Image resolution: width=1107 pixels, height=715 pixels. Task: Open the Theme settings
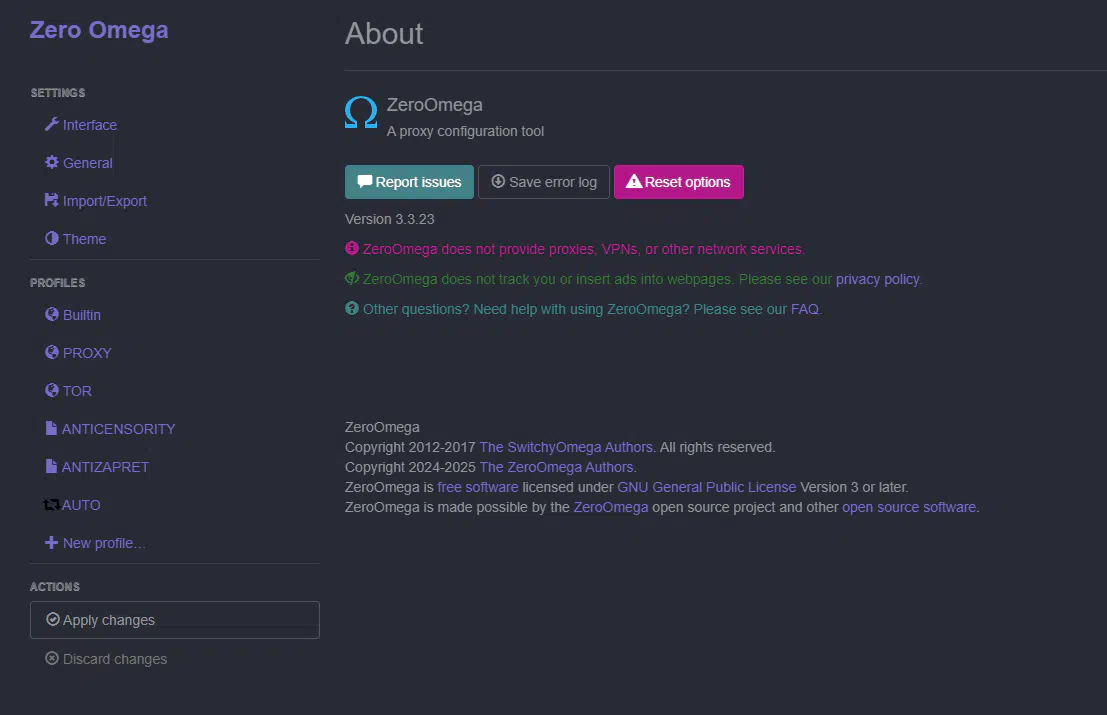pos(84,239)
